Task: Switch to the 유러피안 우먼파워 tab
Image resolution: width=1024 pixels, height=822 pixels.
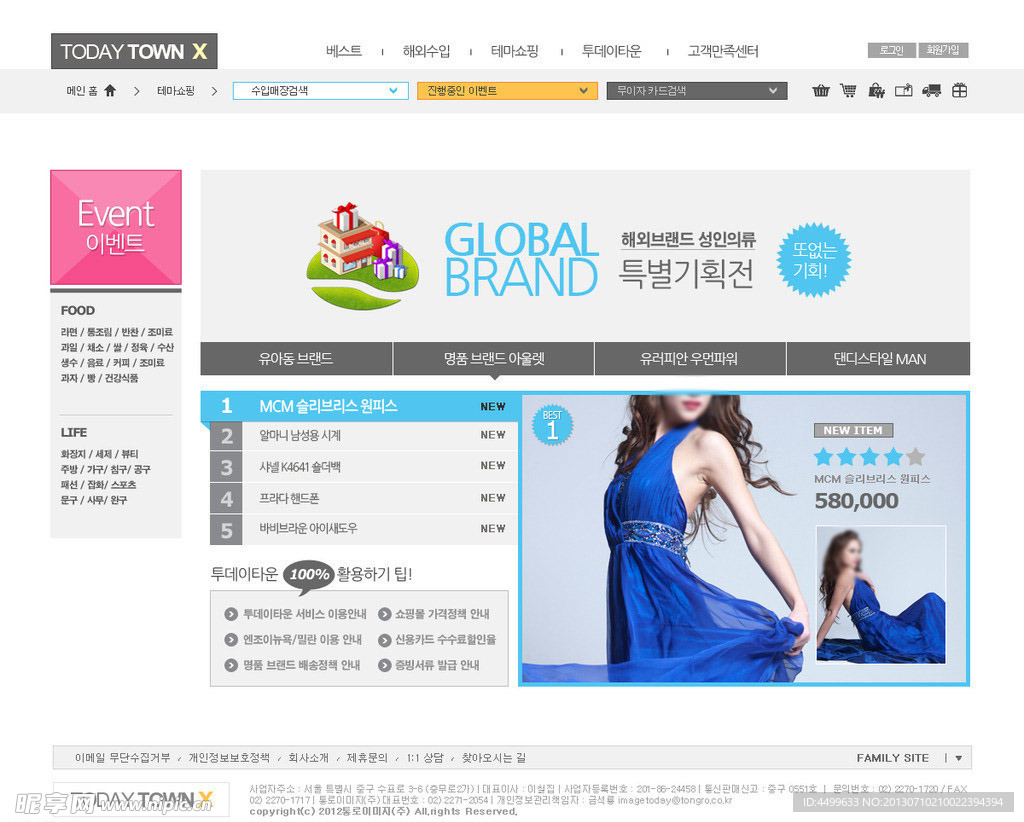Action: (690, 358)
